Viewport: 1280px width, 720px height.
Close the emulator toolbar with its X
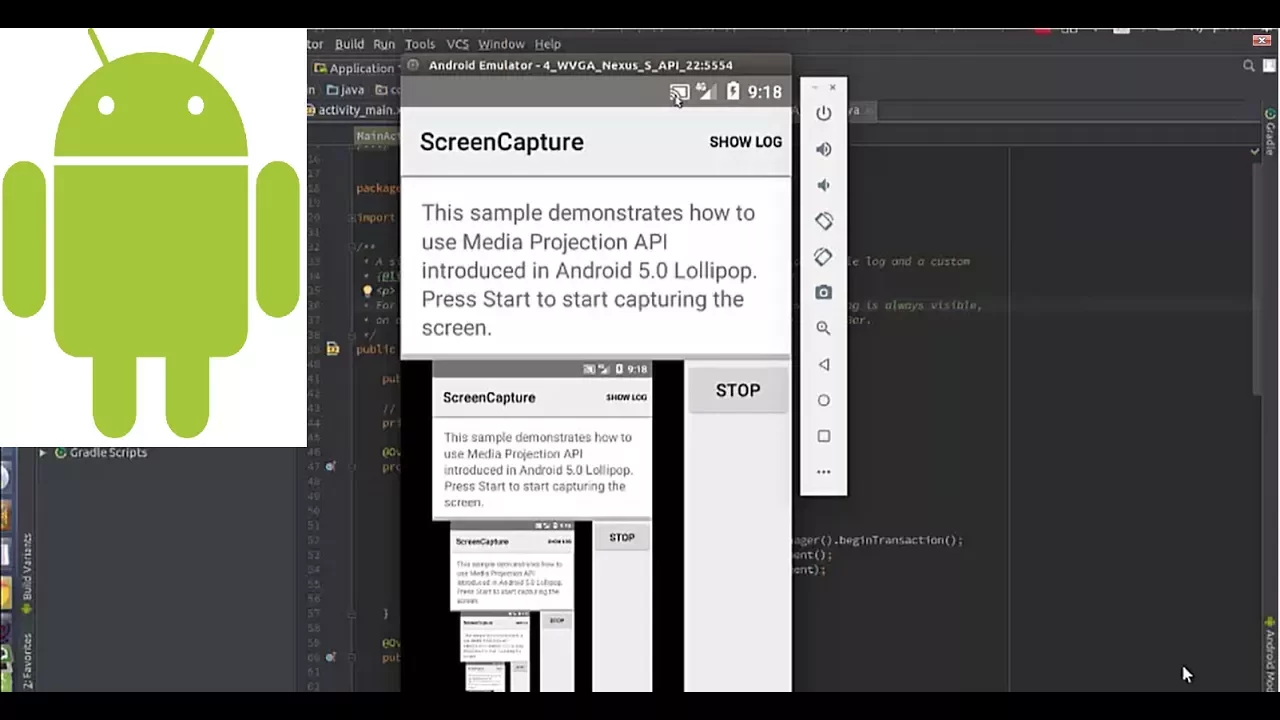coord(832,88)
